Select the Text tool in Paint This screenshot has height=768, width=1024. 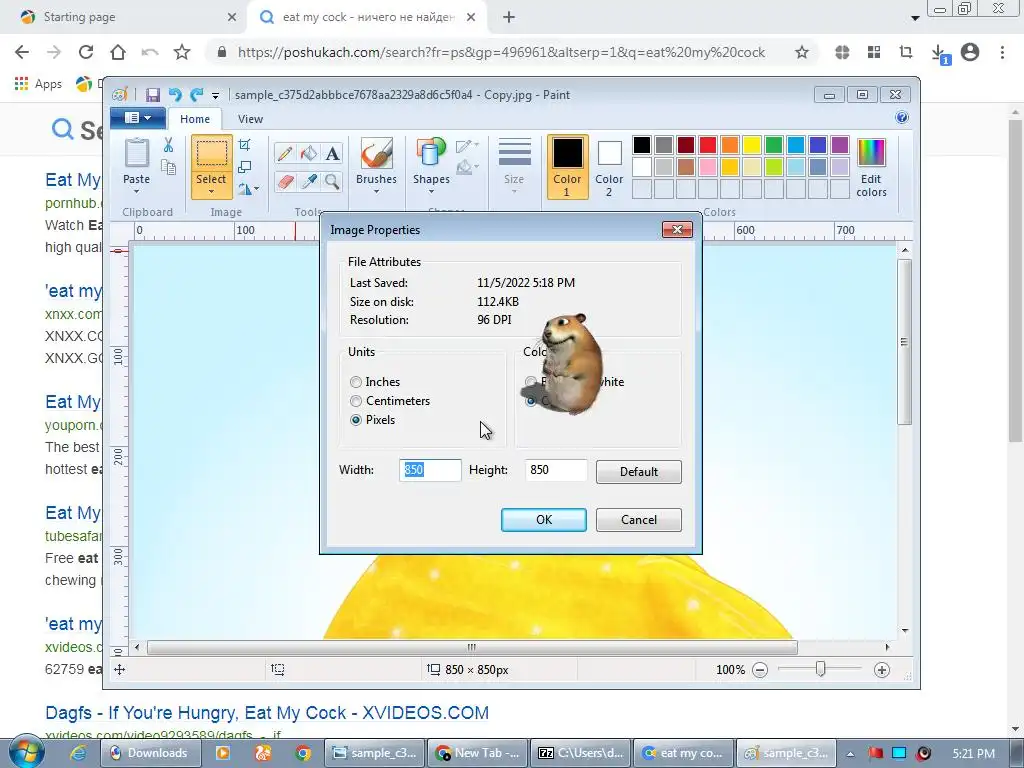click(332, 153)
